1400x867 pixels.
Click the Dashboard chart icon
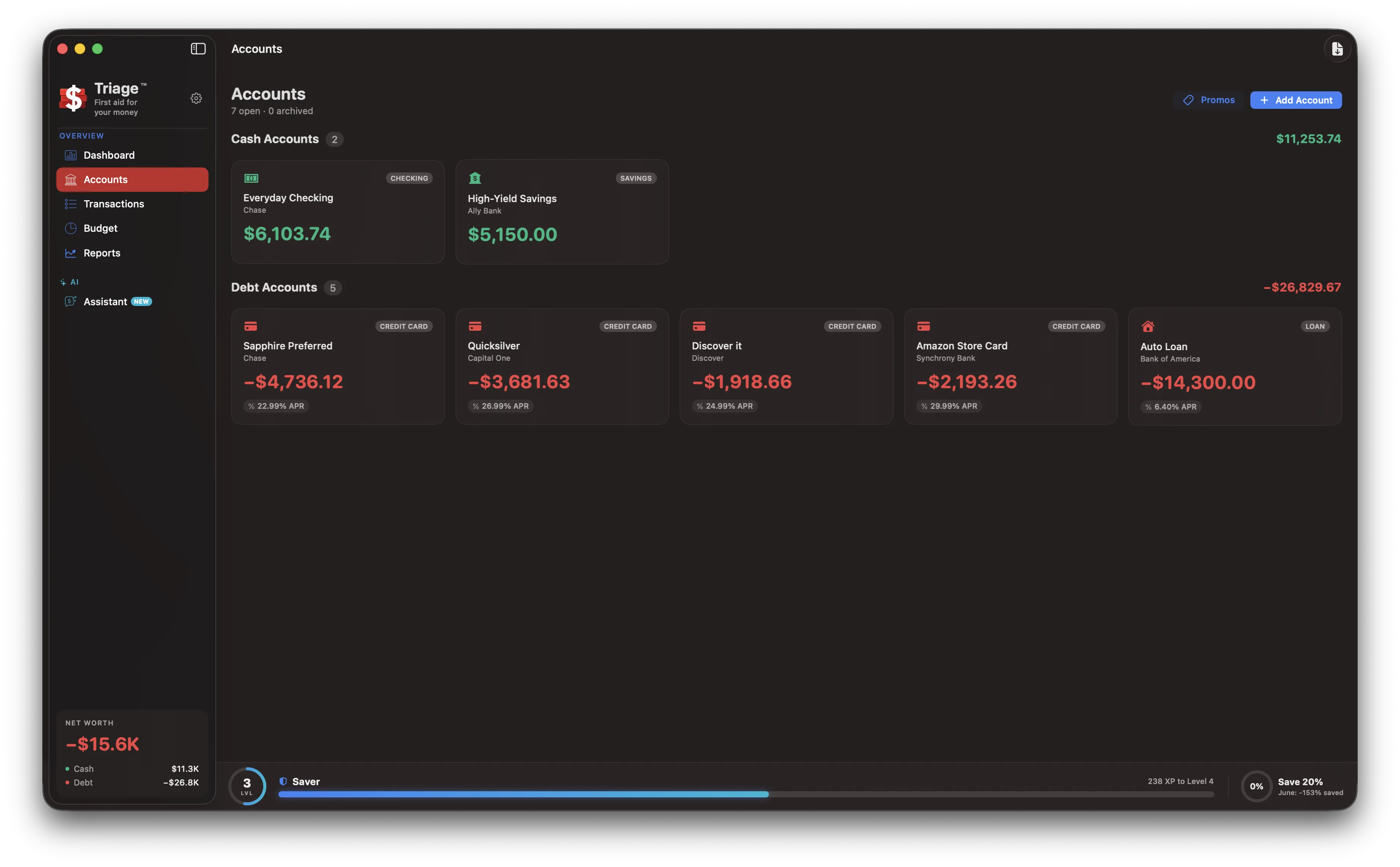(70, 155)
